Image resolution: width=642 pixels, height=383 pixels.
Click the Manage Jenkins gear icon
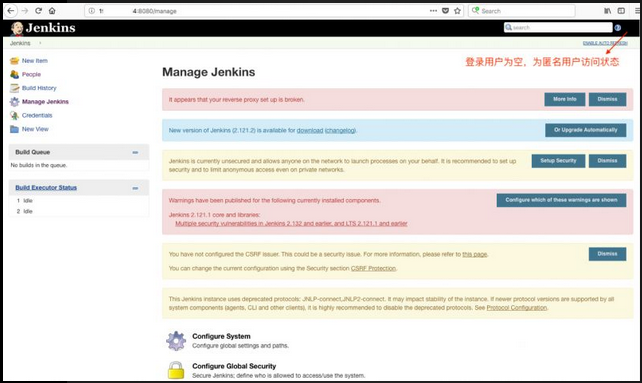(x=14, y=102)
